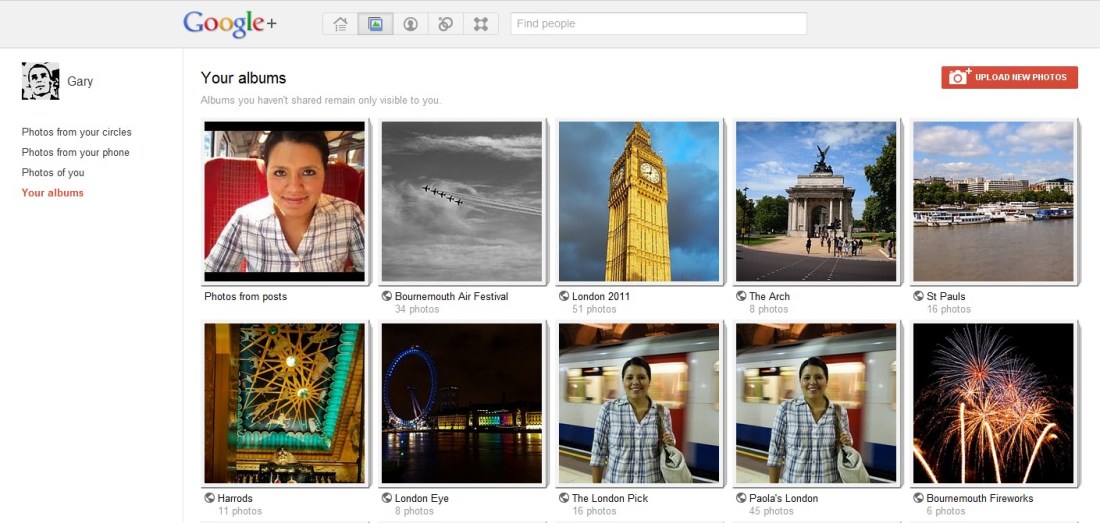Image resolution: width=1100 pixels, height=523 pixels.
Task: Click the Upload New Photos button
Action: 1009,77
